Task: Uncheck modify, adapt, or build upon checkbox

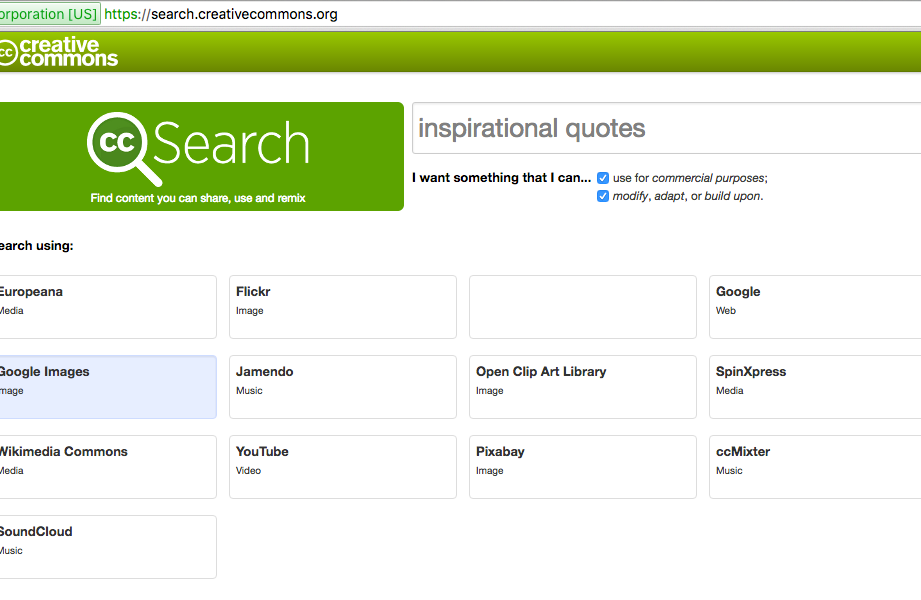Action: point(603,196)
